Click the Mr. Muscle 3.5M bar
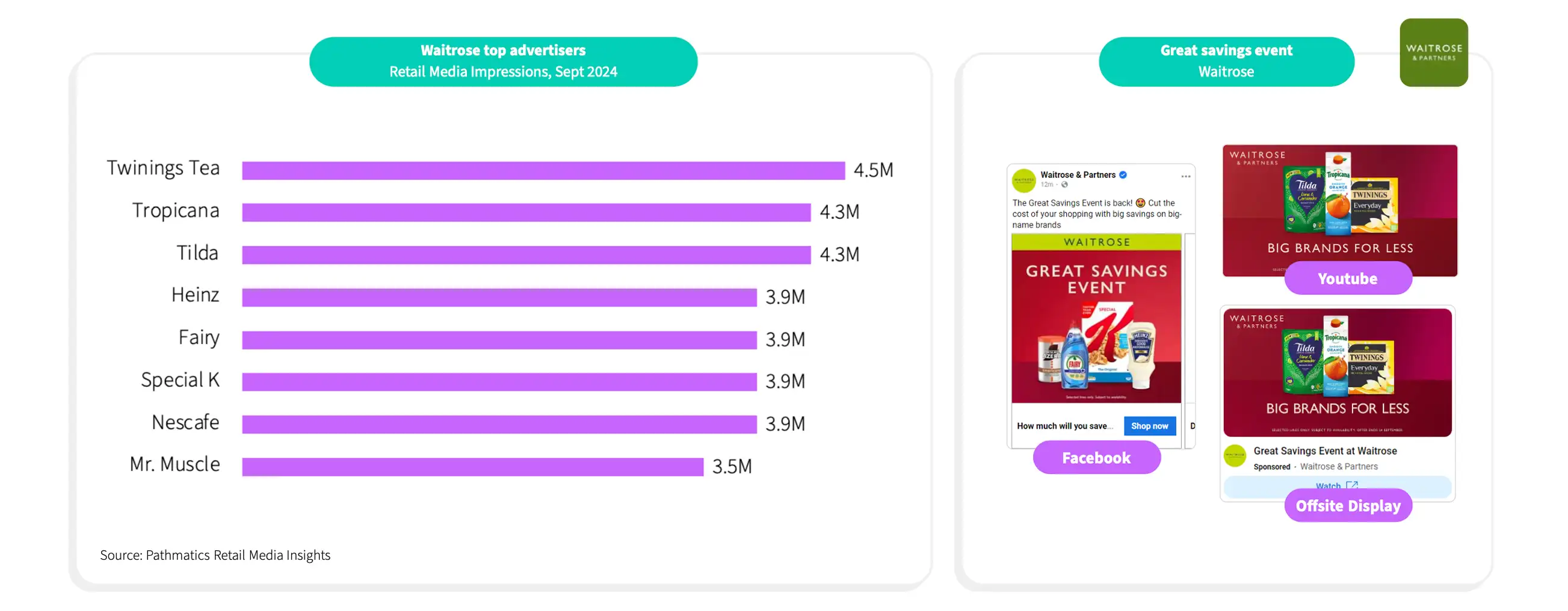Image resolution: width=1568 pixels, height=611 pixels. (473, 467)
